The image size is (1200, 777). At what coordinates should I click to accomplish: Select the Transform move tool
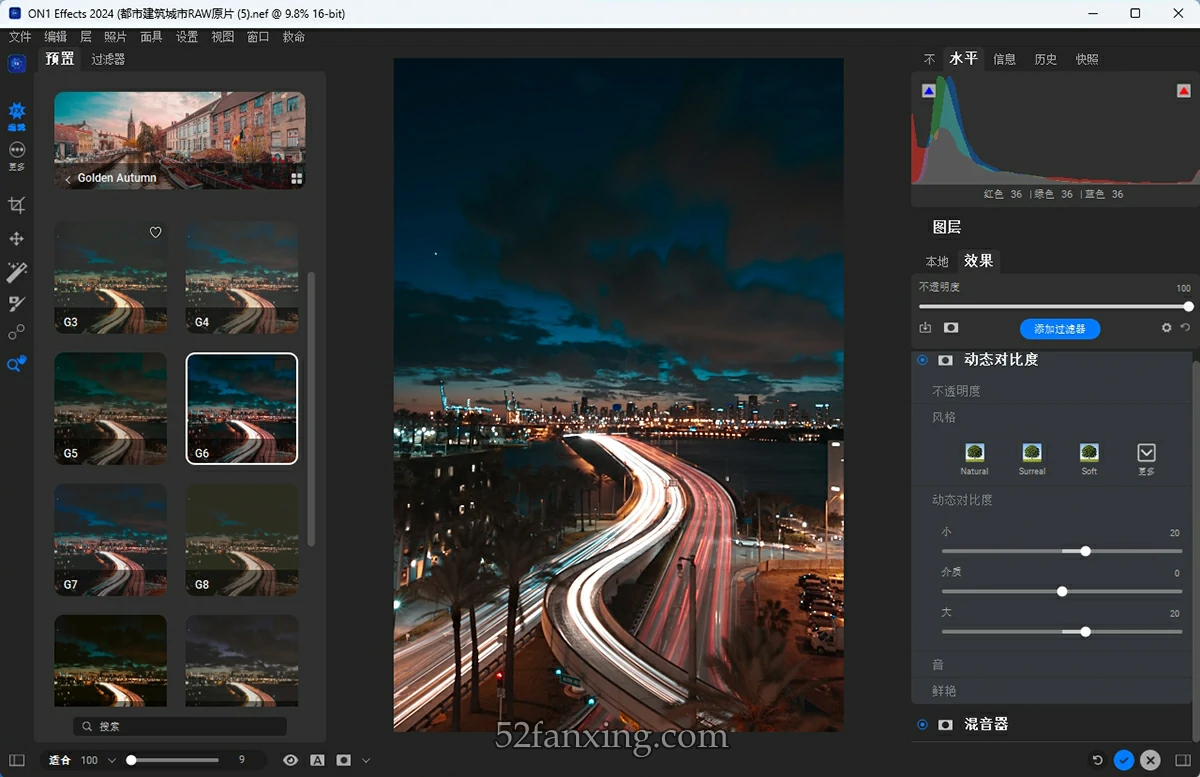click(x=16, y=239)
